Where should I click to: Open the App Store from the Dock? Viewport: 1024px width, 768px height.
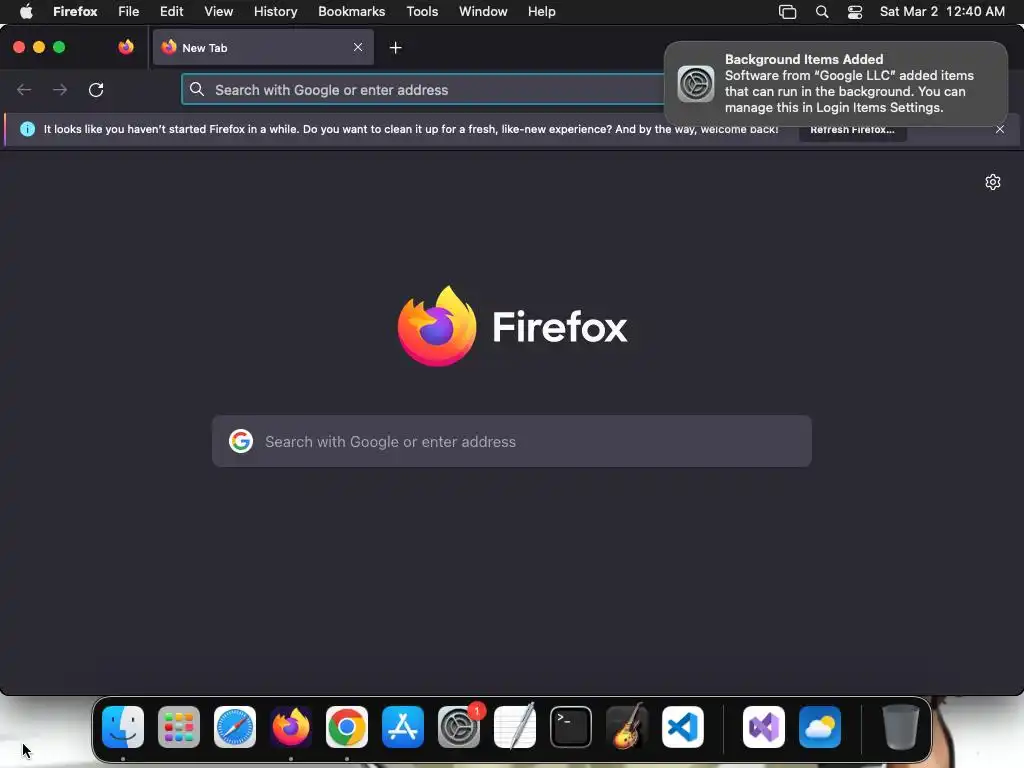coord(403,727)
